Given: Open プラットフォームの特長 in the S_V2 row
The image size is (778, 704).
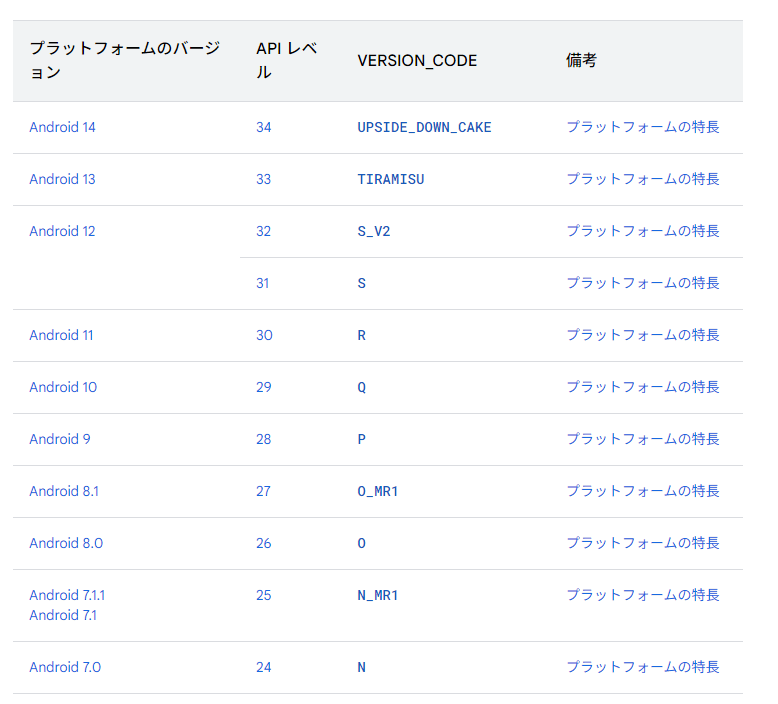Looking at the screenshot, I should click(x=643, y=231).
